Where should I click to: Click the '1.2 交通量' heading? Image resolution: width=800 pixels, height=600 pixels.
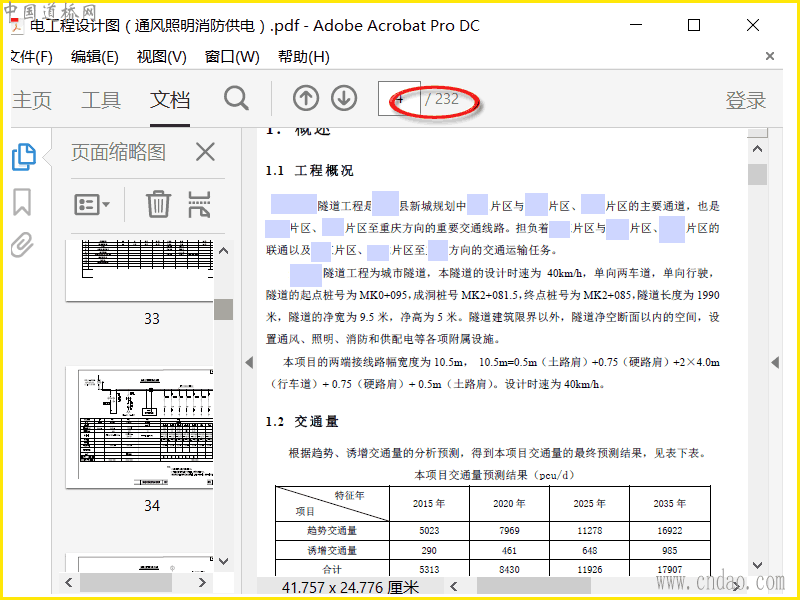tap(302, 421)
